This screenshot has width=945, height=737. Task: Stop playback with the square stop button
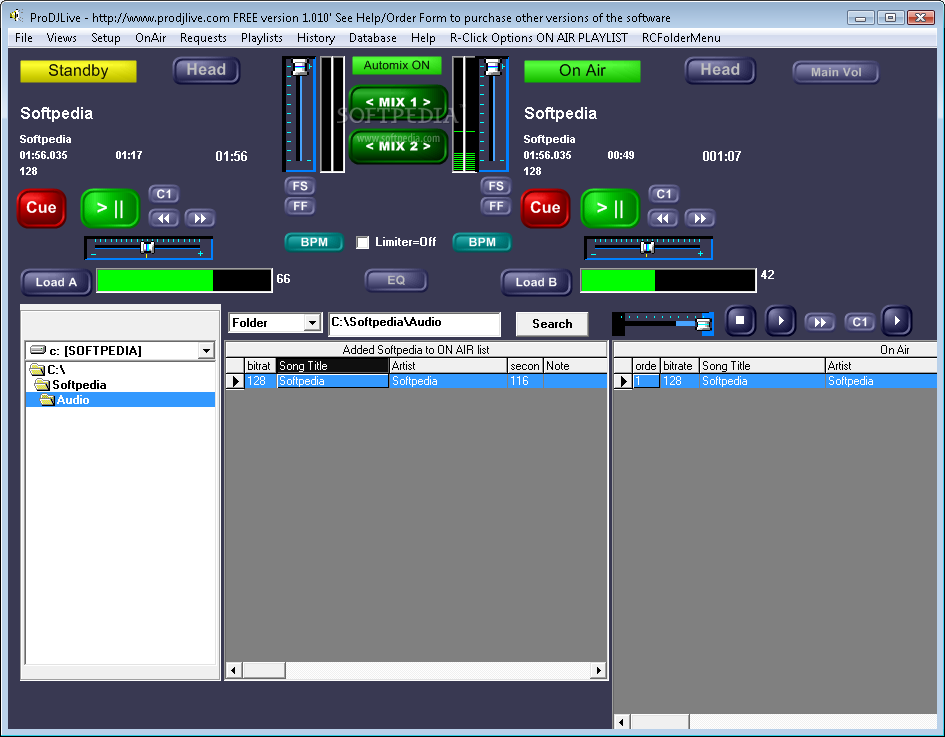pyautogui.click(x=740, y=321)
